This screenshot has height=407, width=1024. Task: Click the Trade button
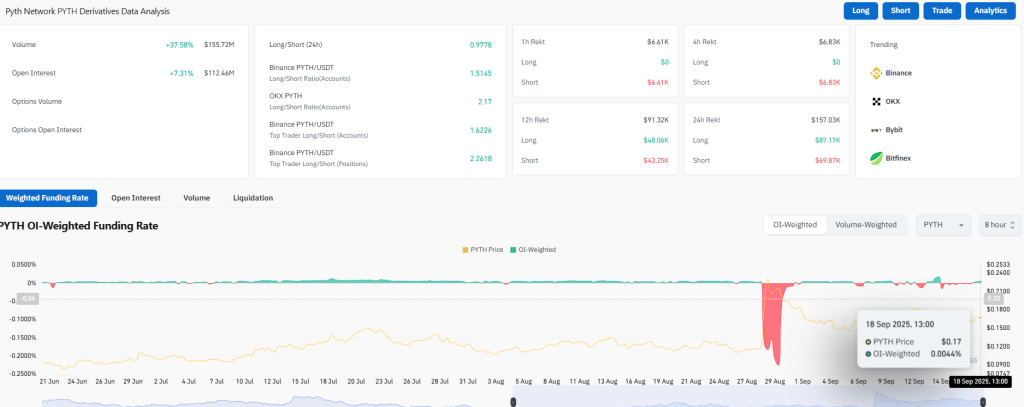941,11
